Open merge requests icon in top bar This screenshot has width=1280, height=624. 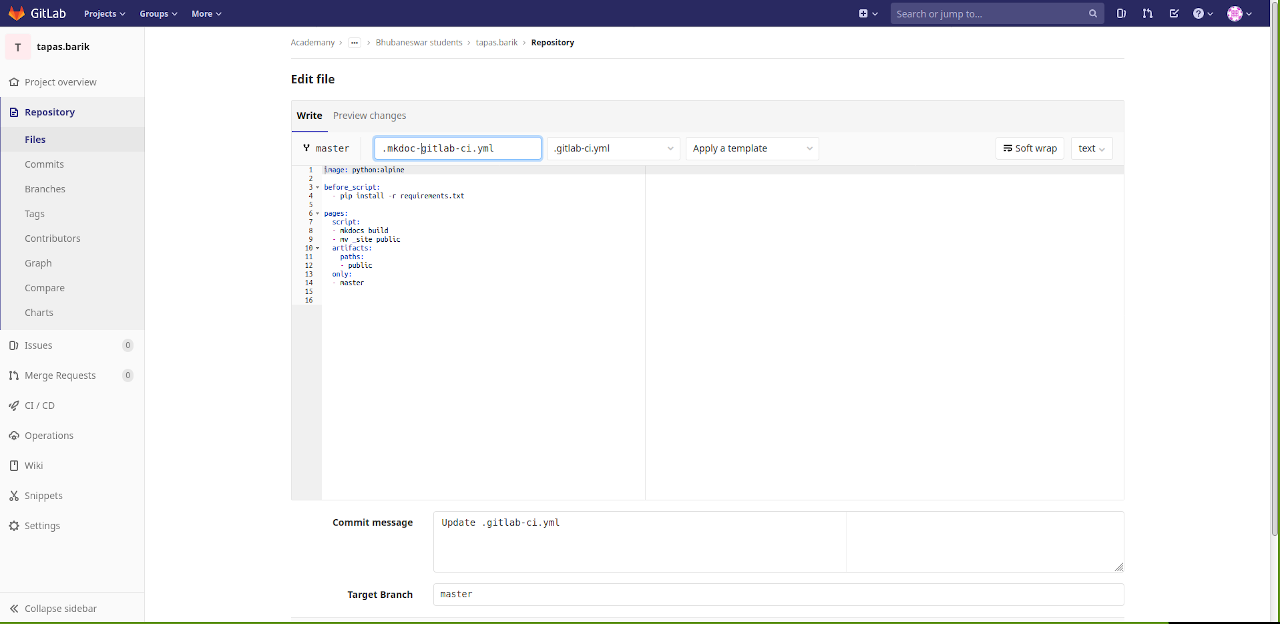click(1147, 14)
